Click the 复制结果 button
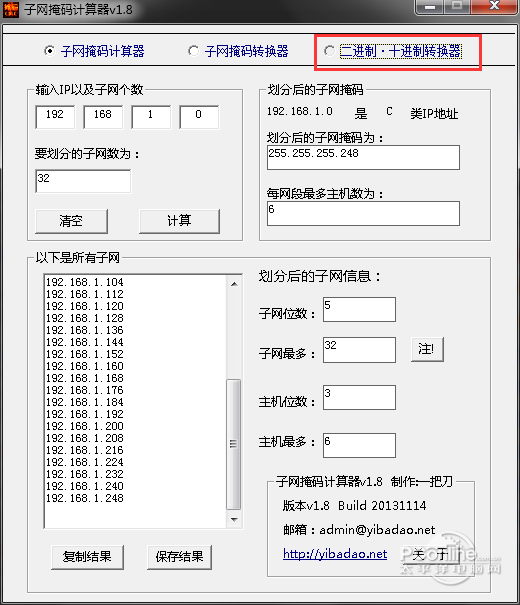This screenshot has height=605, width=520. 87,557
